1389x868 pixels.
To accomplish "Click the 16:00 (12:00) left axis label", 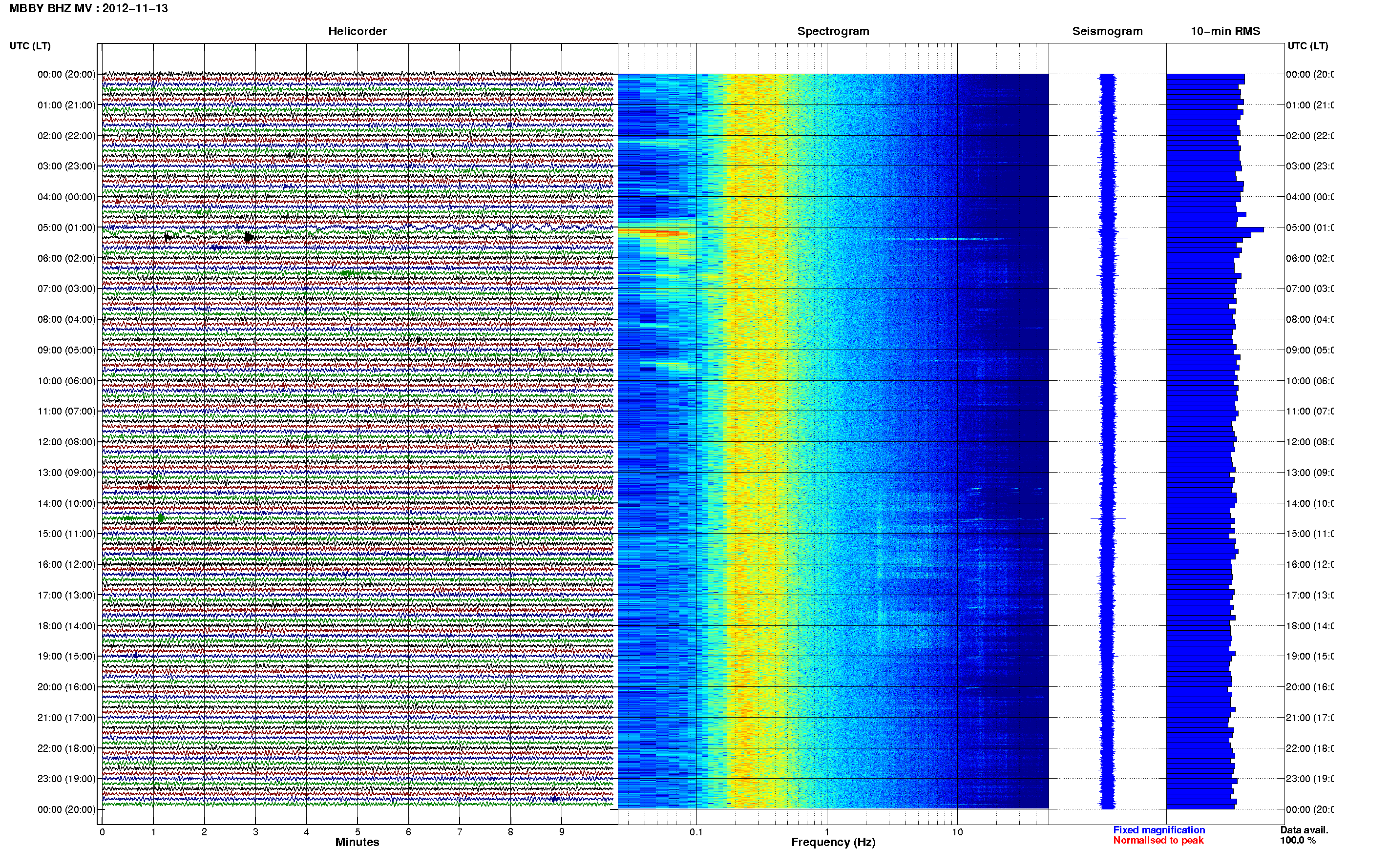I will [66, 565].
